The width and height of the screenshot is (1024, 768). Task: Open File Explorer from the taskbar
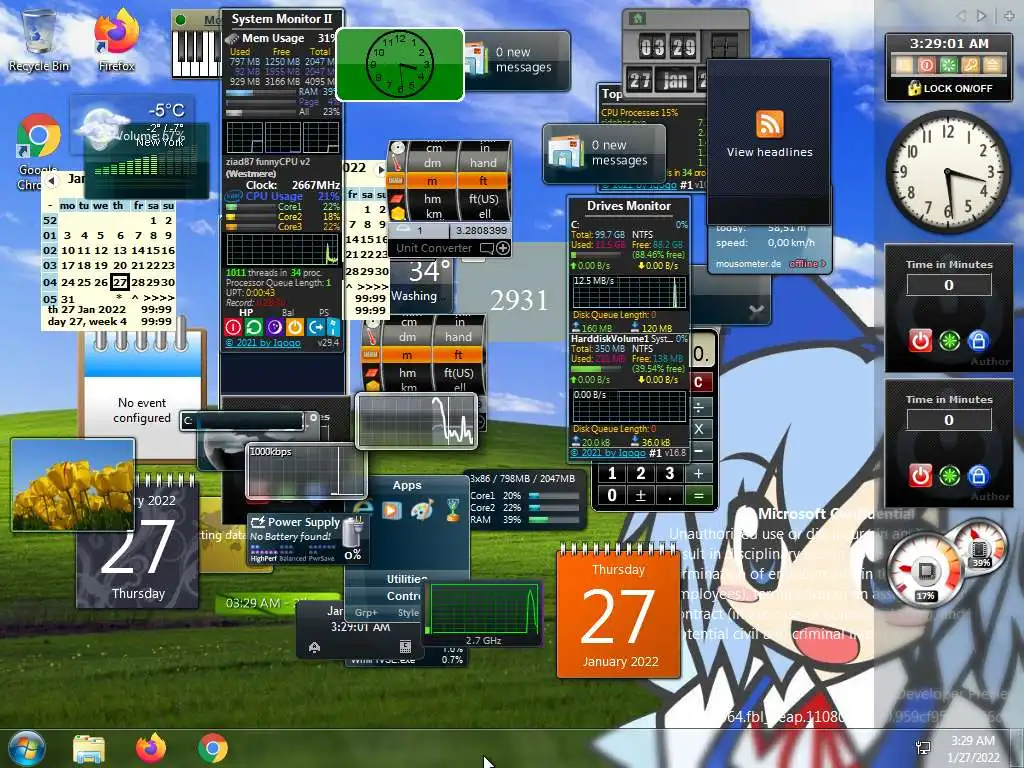pos(89,748)
